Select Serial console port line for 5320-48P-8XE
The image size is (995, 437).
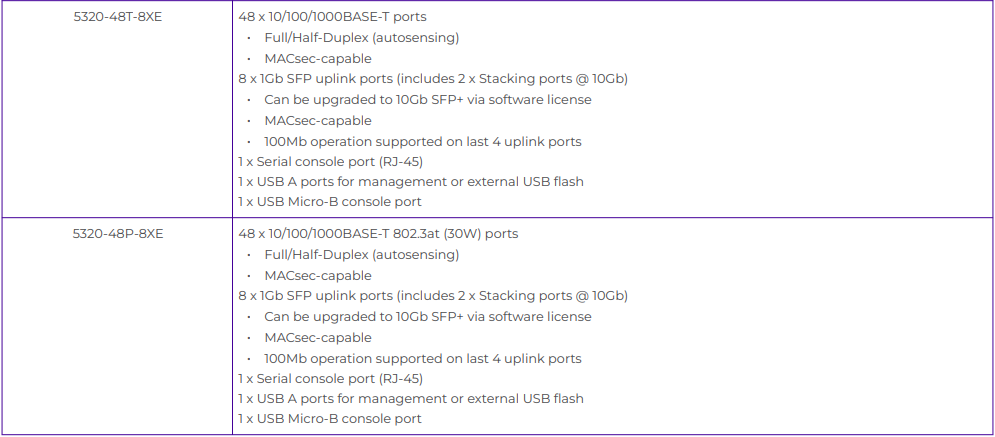click(330, 379)
